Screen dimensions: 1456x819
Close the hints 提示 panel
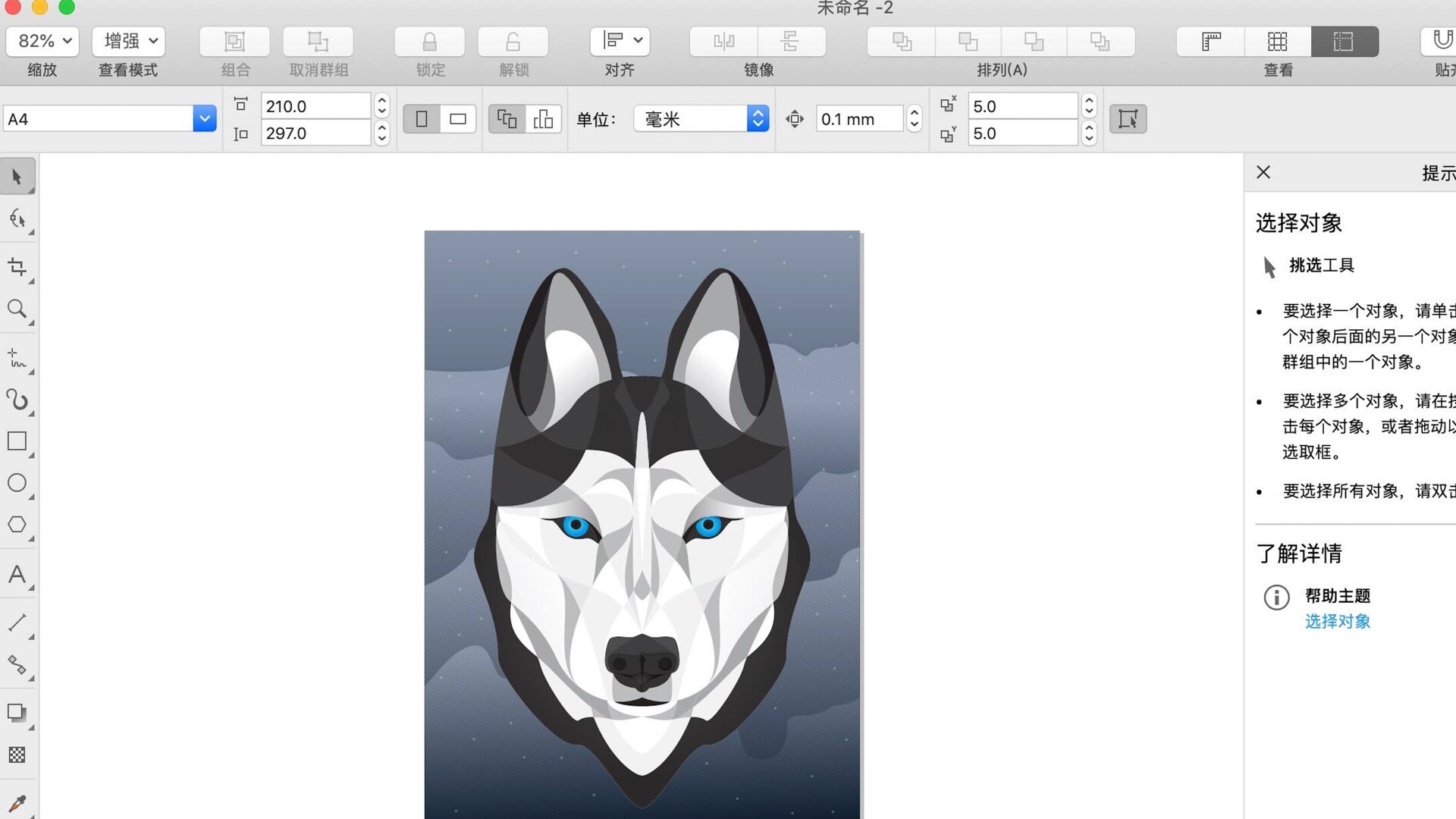point(1263,172)
